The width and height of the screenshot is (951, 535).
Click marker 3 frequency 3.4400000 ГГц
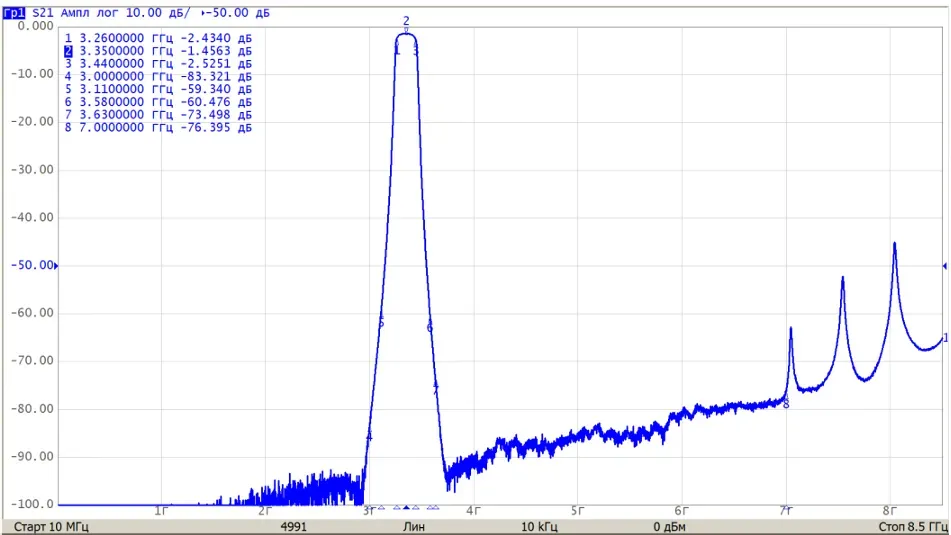pos(126,64)
